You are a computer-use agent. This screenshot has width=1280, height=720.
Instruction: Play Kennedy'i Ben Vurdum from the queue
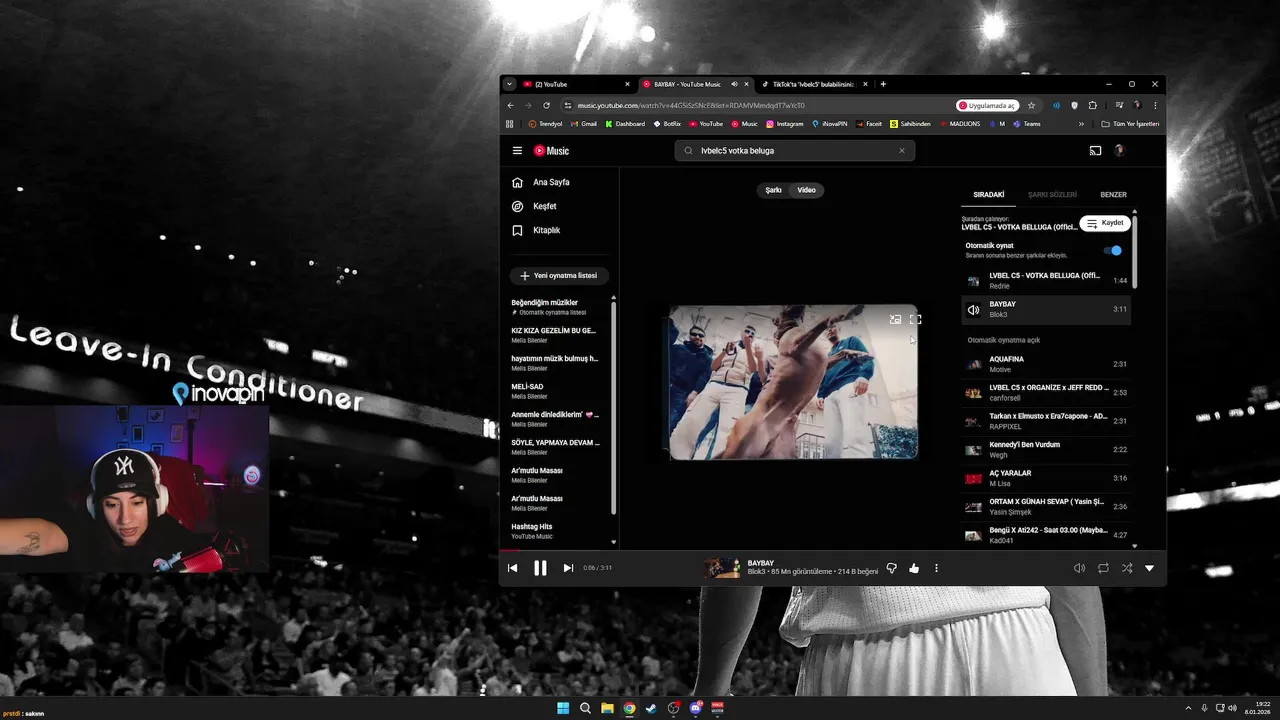[1046, 450]
